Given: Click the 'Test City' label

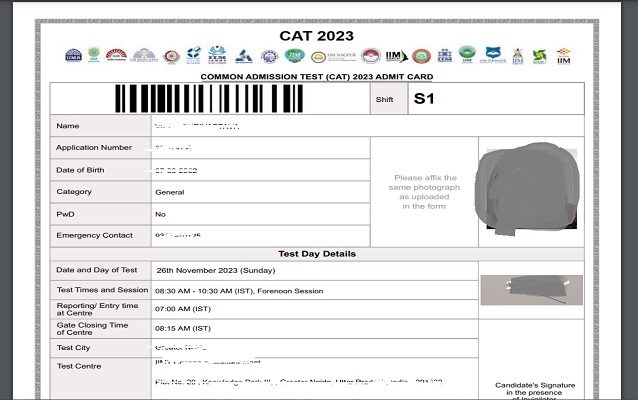Looking at the screenshot, I should click(x=73, y=348).
